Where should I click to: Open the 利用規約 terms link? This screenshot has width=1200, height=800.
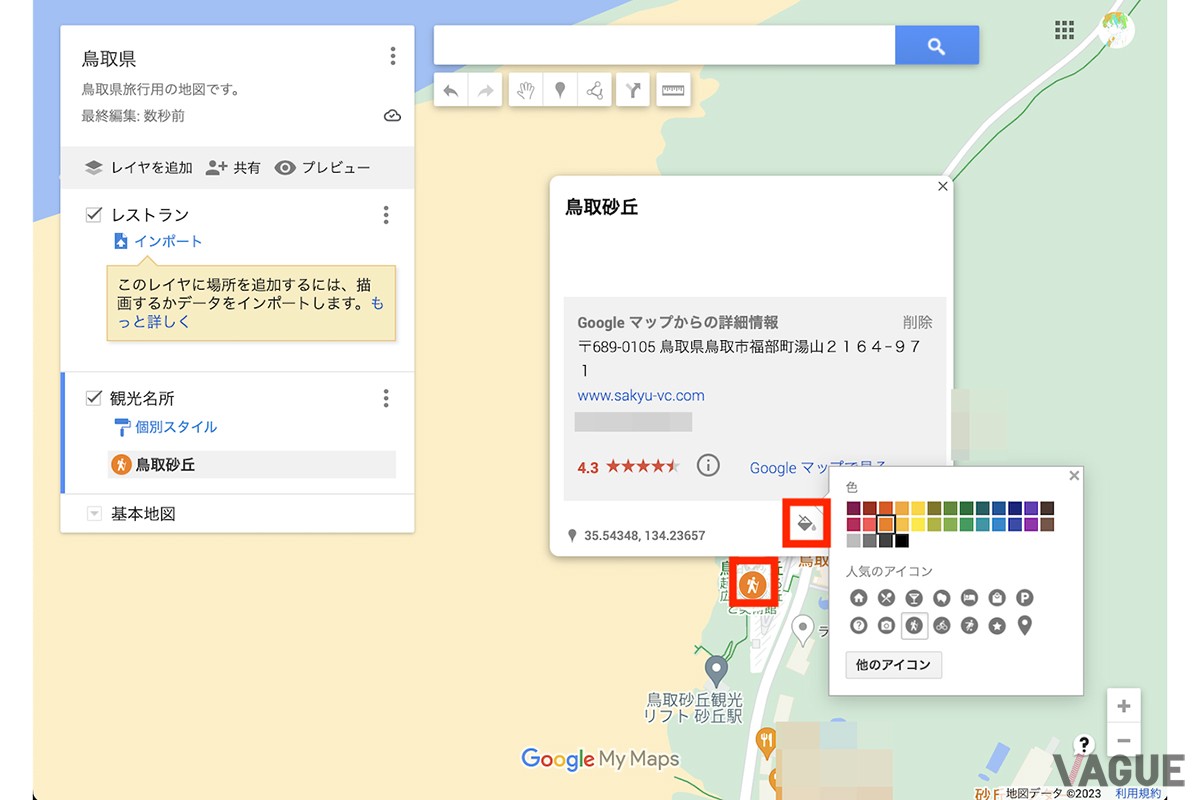pos(1138,793)
